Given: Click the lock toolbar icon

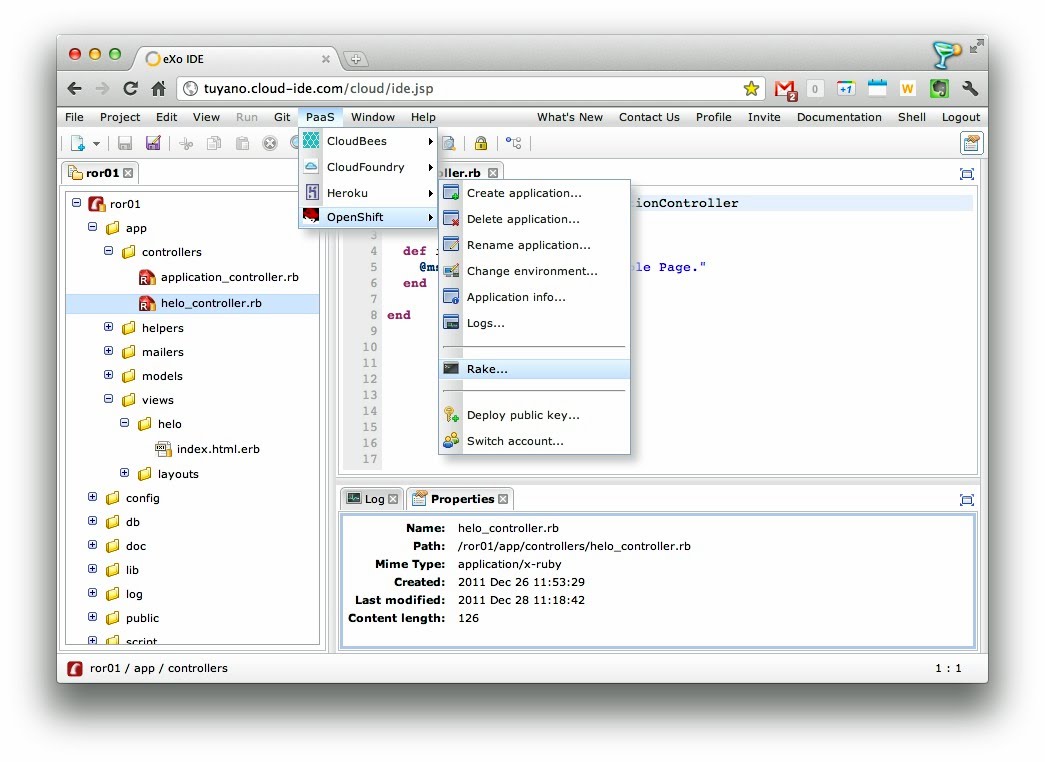Looking at the screenshot, I should pos(481,143).
